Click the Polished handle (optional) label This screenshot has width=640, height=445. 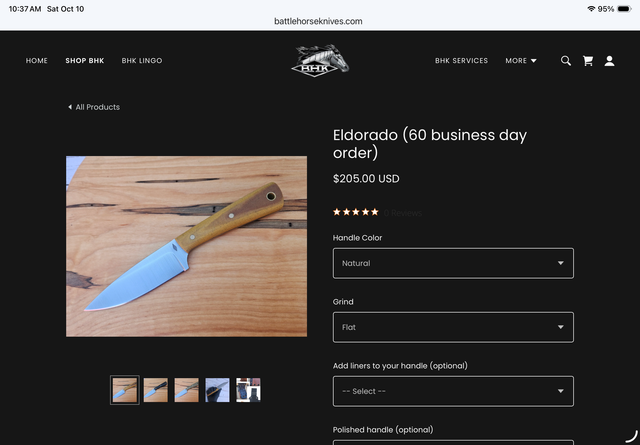point(383,429)
